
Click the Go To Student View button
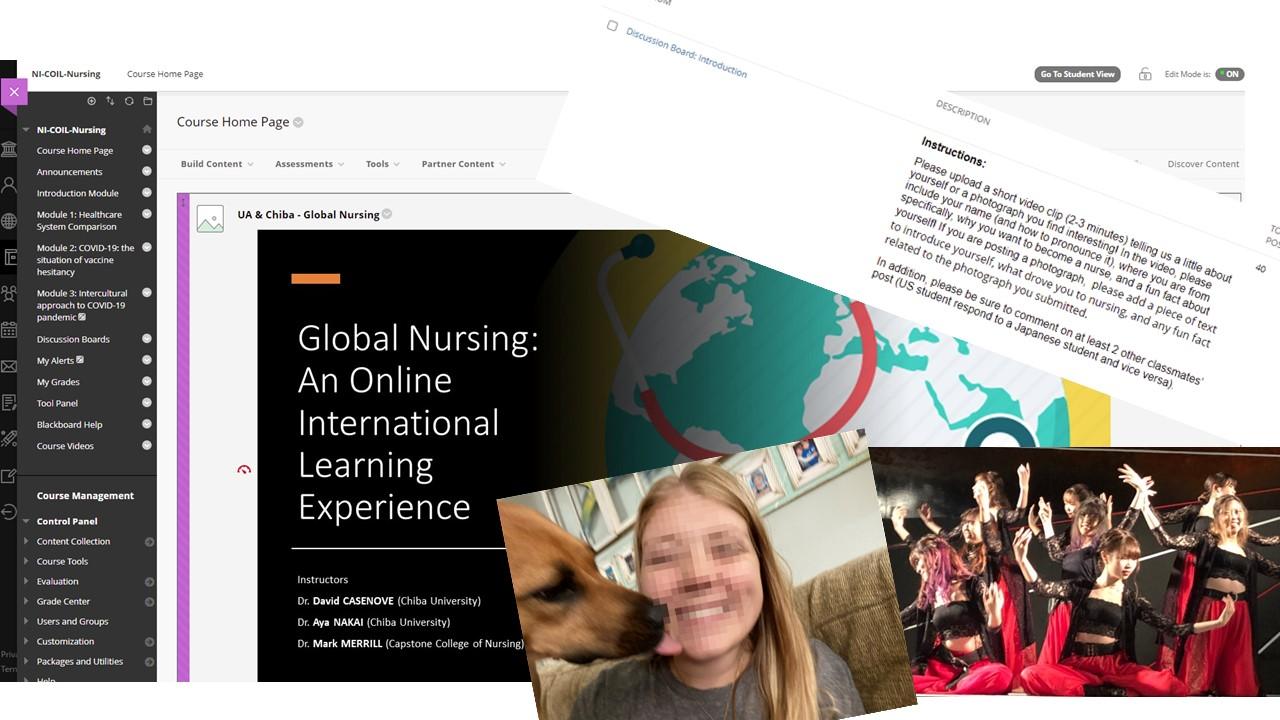(1078, 74)
